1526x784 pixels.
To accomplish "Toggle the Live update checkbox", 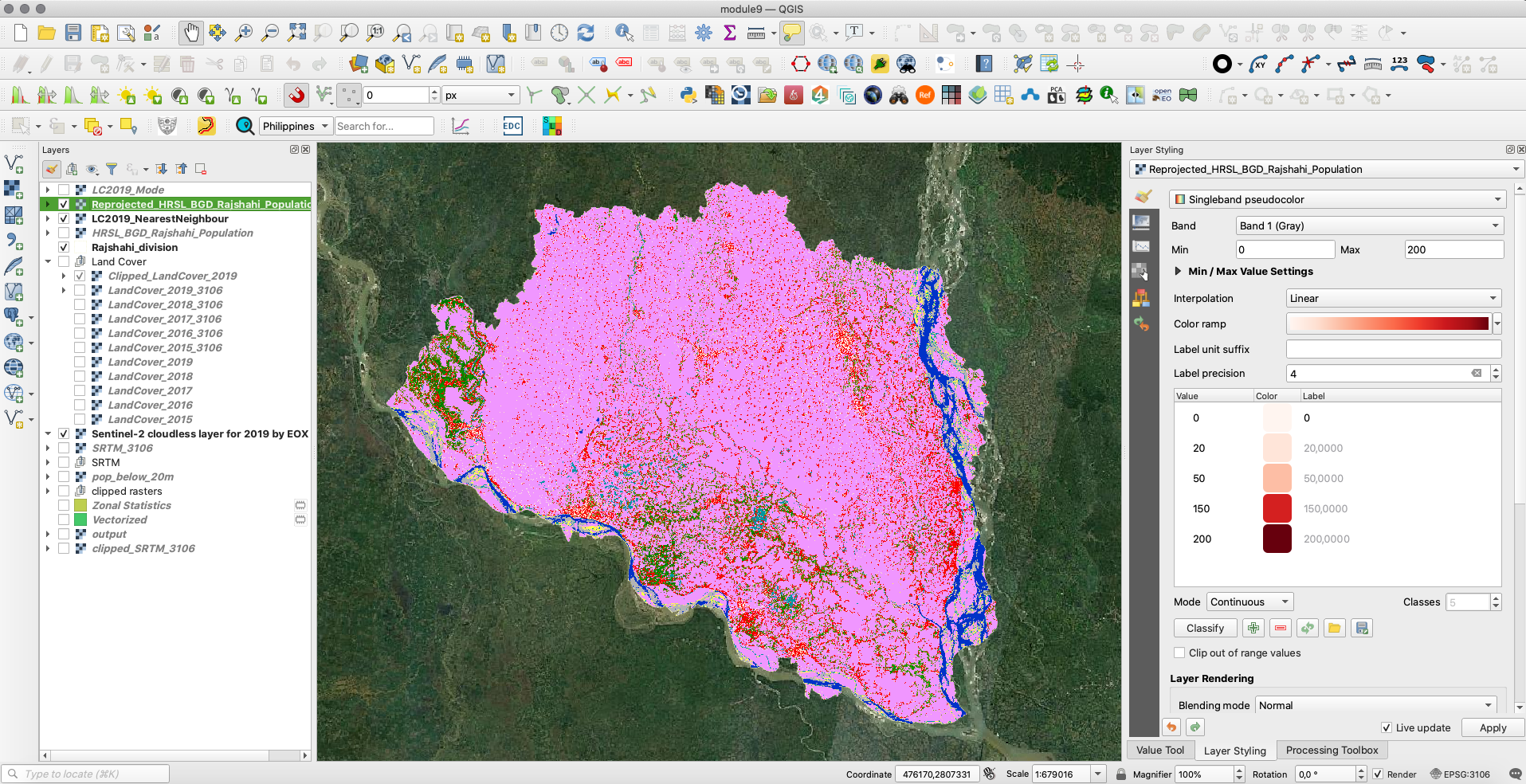I will click(1387, 727).
